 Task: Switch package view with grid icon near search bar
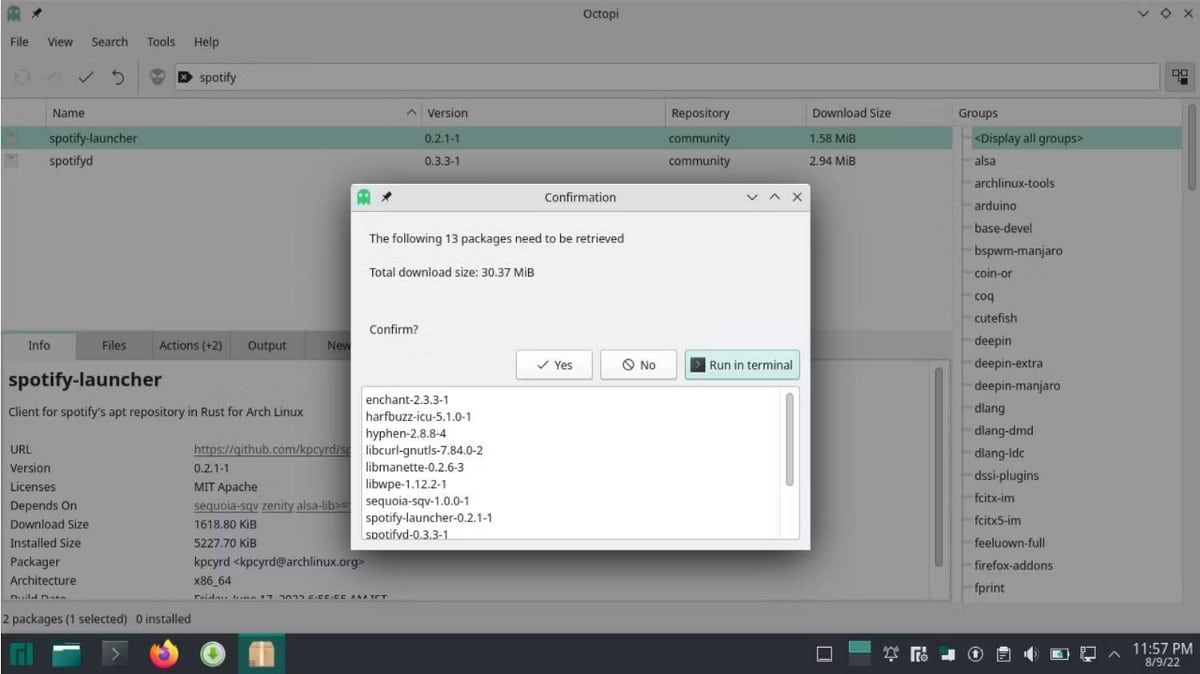(1179, 77)
